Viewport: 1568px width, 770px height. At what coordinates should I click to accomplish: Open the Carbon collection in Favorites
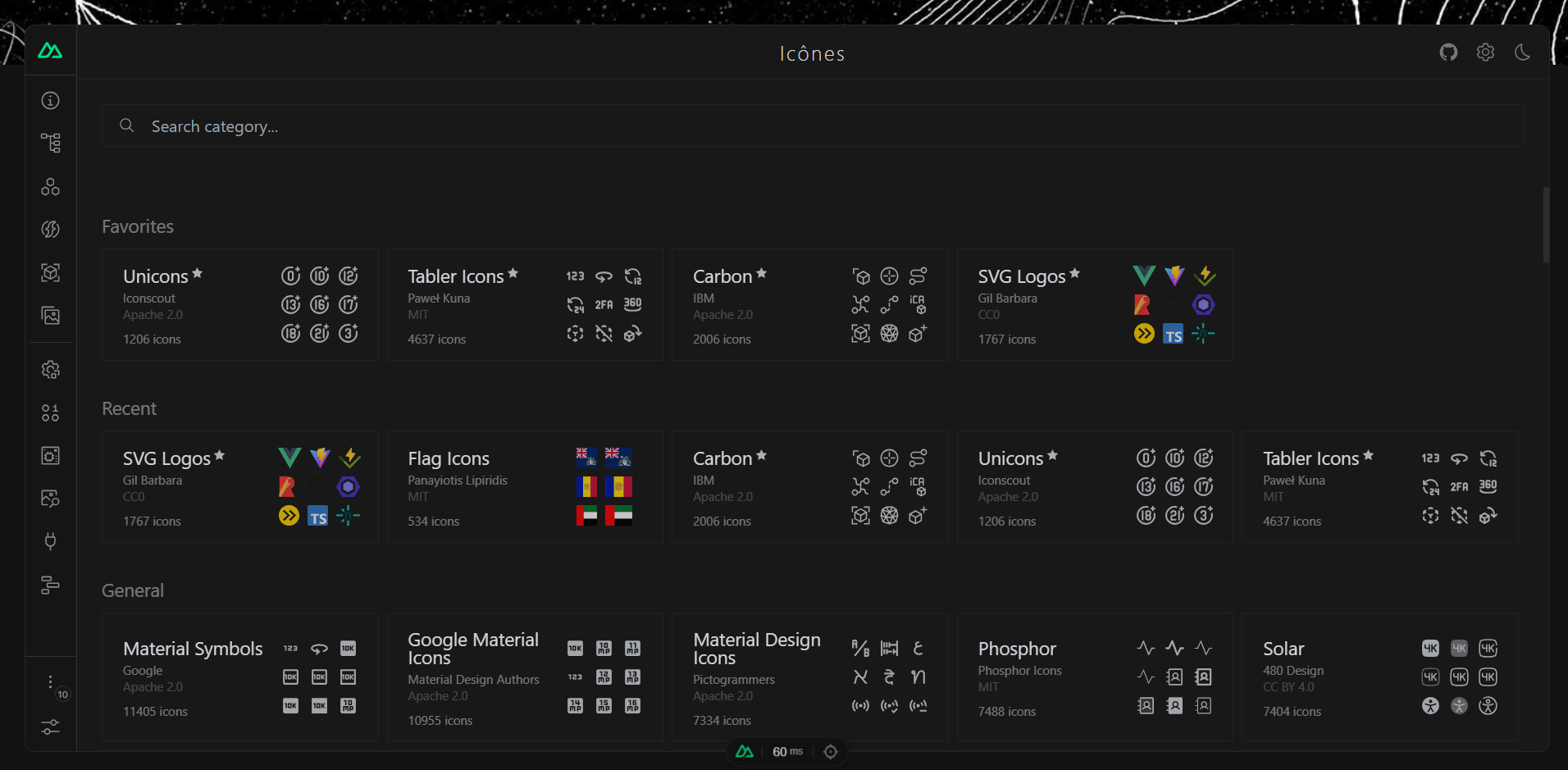click(x=810, y=305)
